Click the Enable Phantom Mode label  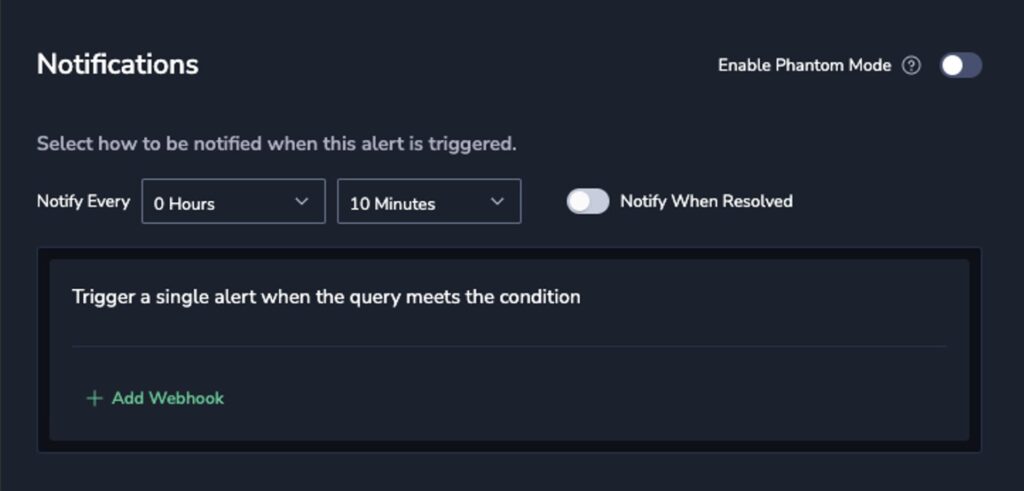point(805,65)
